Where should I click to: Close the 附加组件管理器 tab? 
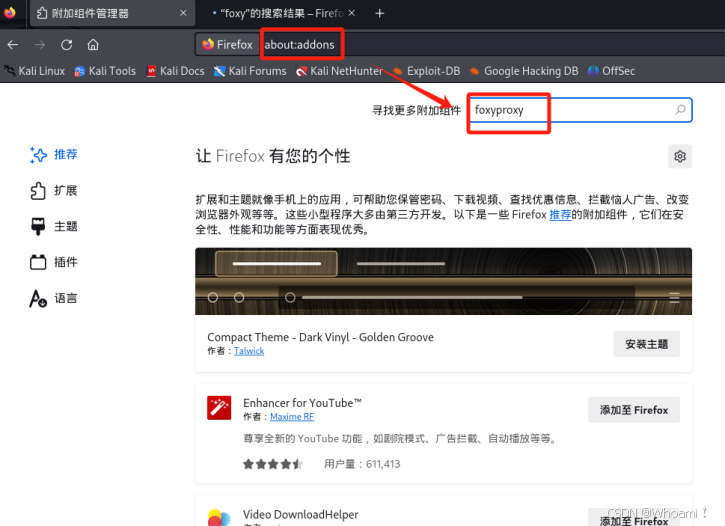tap(183, 13)
